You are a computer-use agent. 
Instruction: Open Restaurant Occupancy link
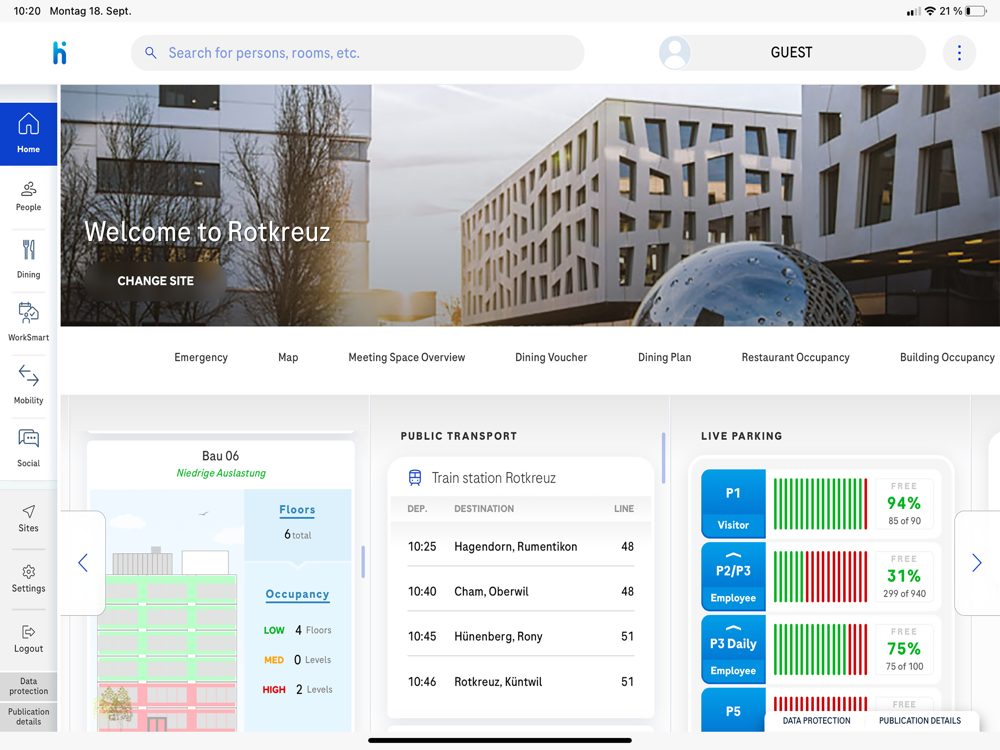tap(795, 357)
